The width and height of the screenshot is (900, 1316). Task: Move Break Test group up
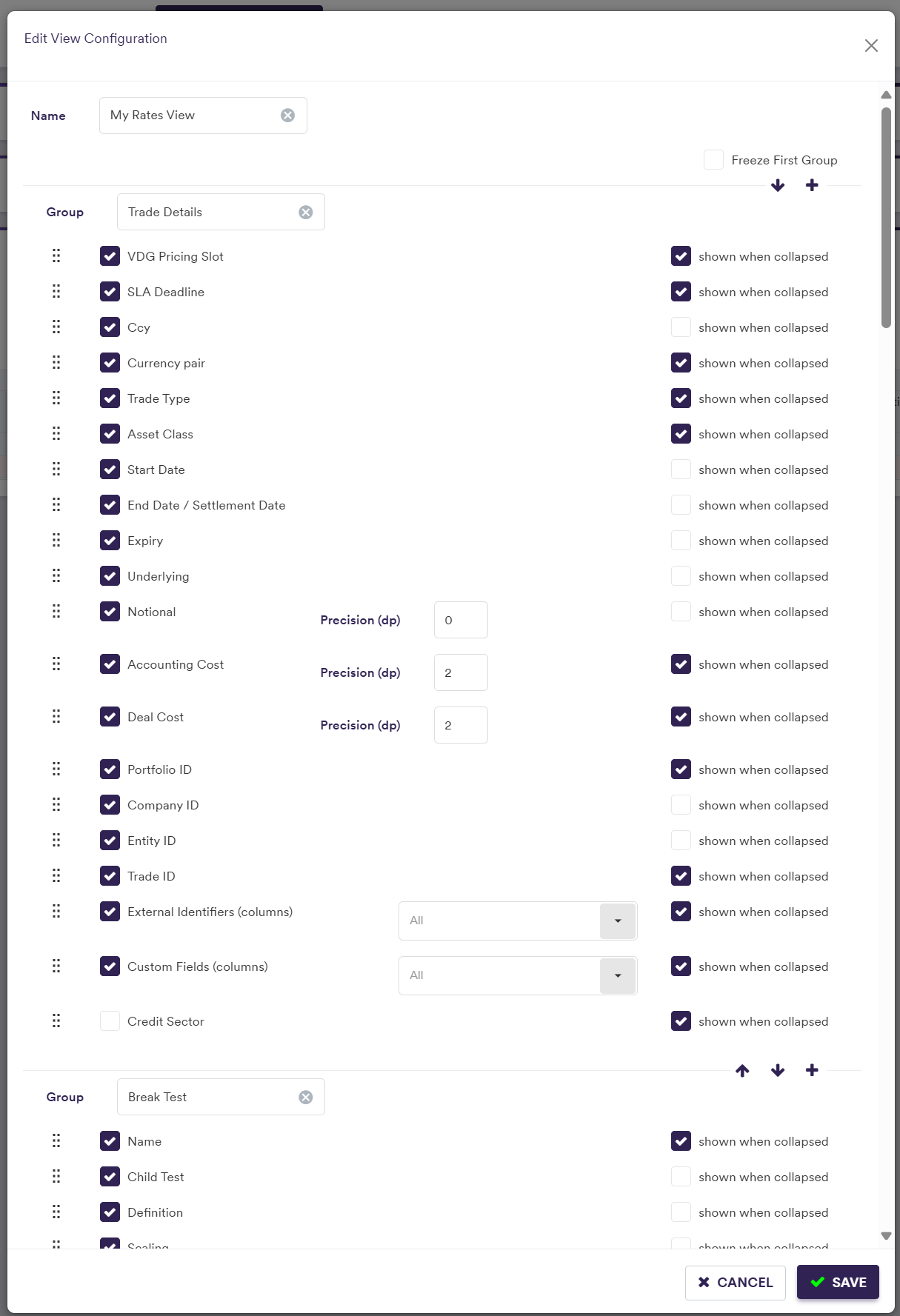(x=742, y=1070)
